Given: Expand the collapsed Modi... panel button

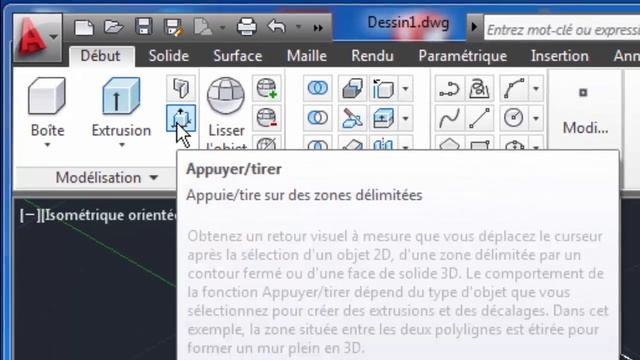Looking at the screenshot, I should click(x=585, y=110).
